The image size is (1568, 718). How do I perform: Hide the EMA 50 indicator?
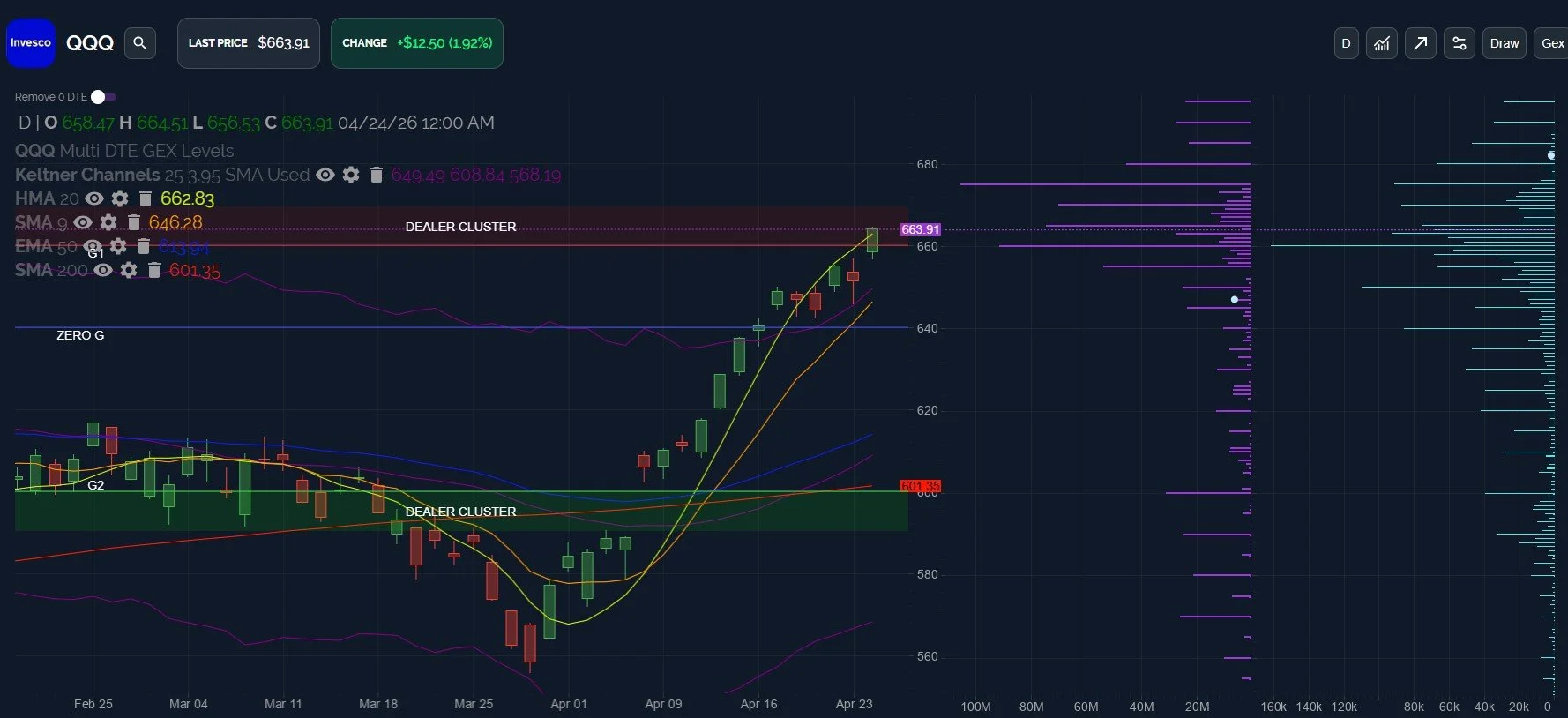click(93, 246)
